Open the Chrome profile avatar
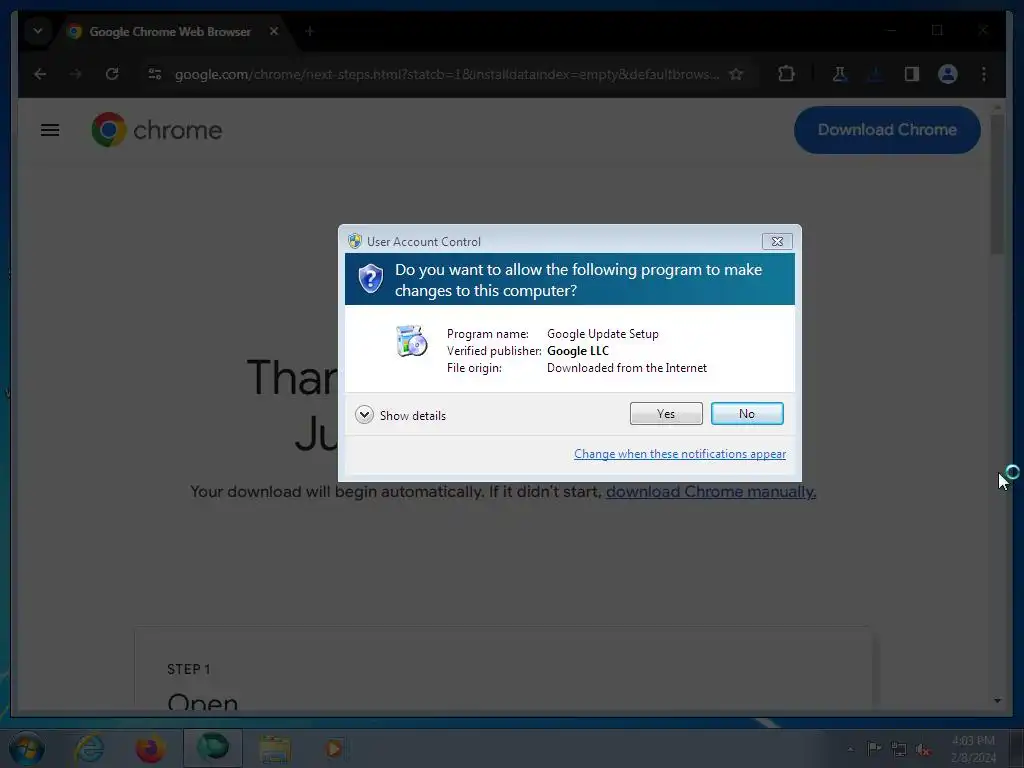 948,74
